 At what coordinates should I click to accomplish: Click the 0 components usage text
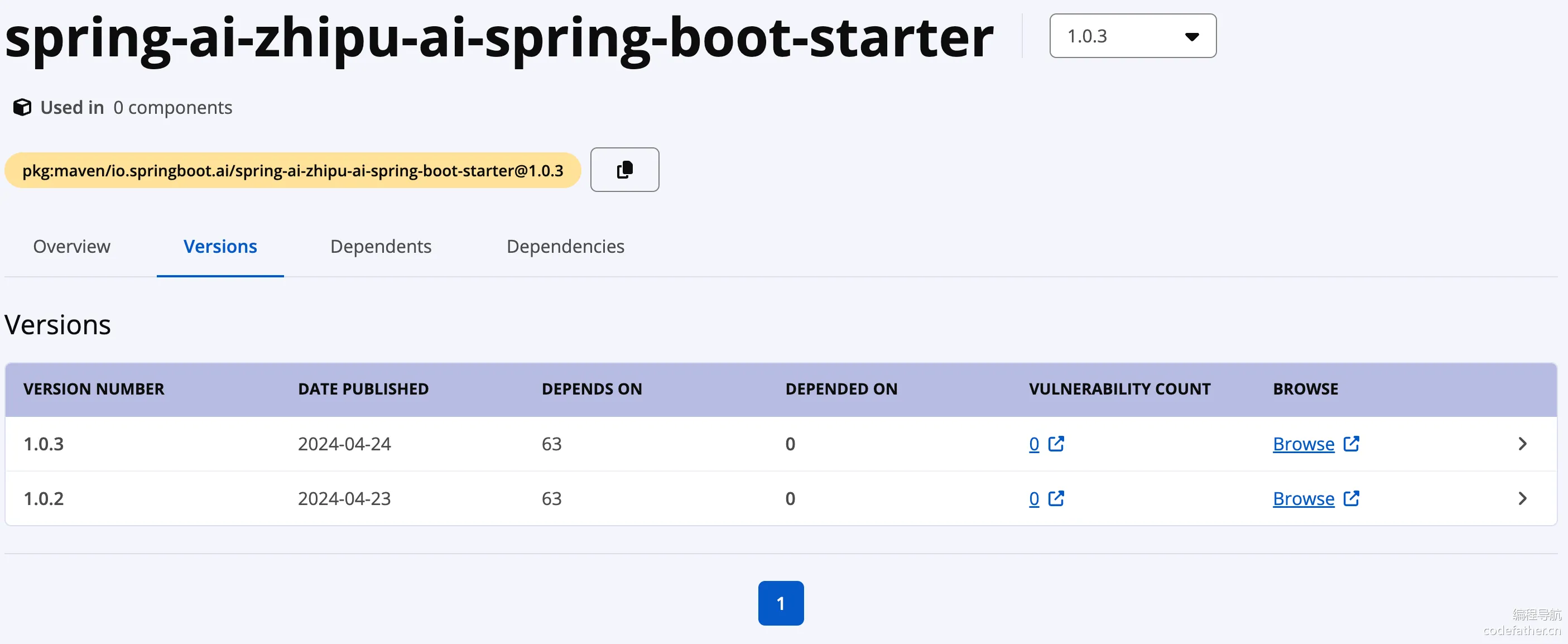pos(173,108)
